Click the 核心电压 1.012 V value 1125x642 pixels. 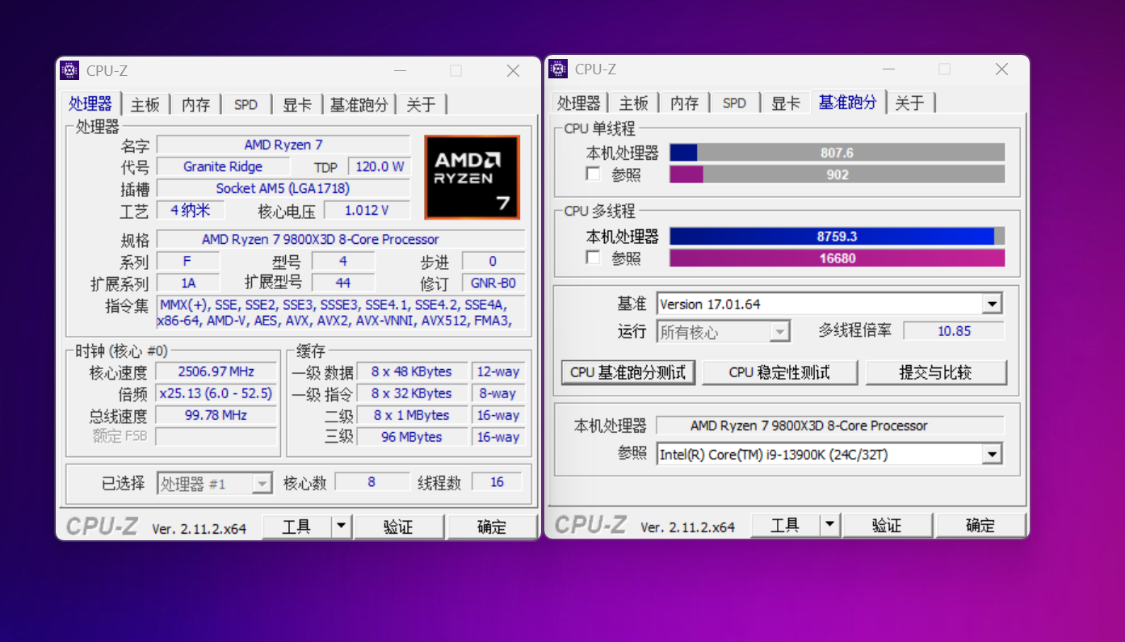367,210
